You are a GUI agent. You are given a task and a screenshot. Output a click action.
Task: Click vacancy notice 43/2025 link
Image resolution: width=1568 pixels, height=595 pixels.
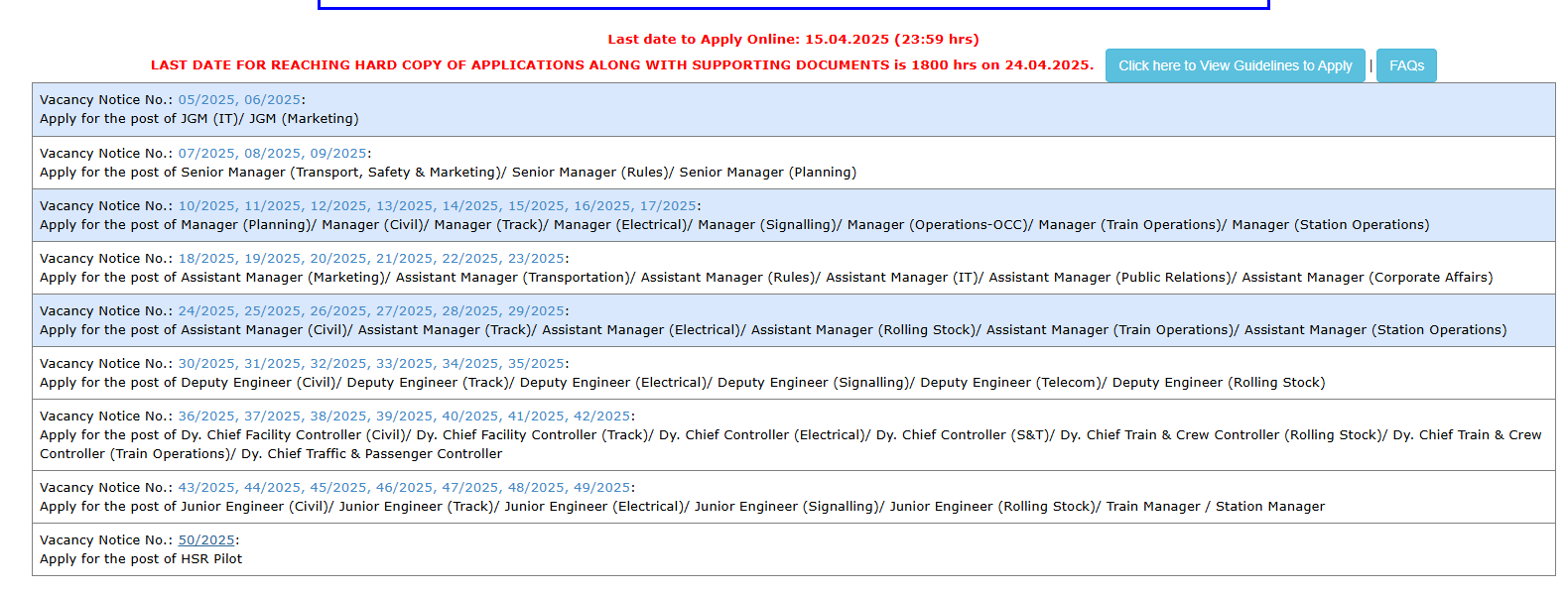click(x=206, y=488)
